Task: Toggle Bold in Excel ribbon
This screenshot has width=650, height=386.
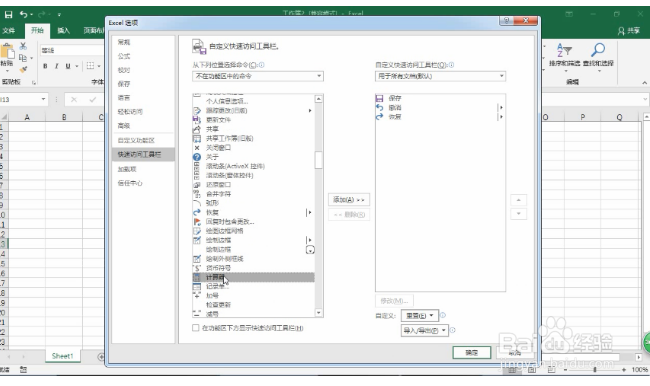Action: [45, 66]
